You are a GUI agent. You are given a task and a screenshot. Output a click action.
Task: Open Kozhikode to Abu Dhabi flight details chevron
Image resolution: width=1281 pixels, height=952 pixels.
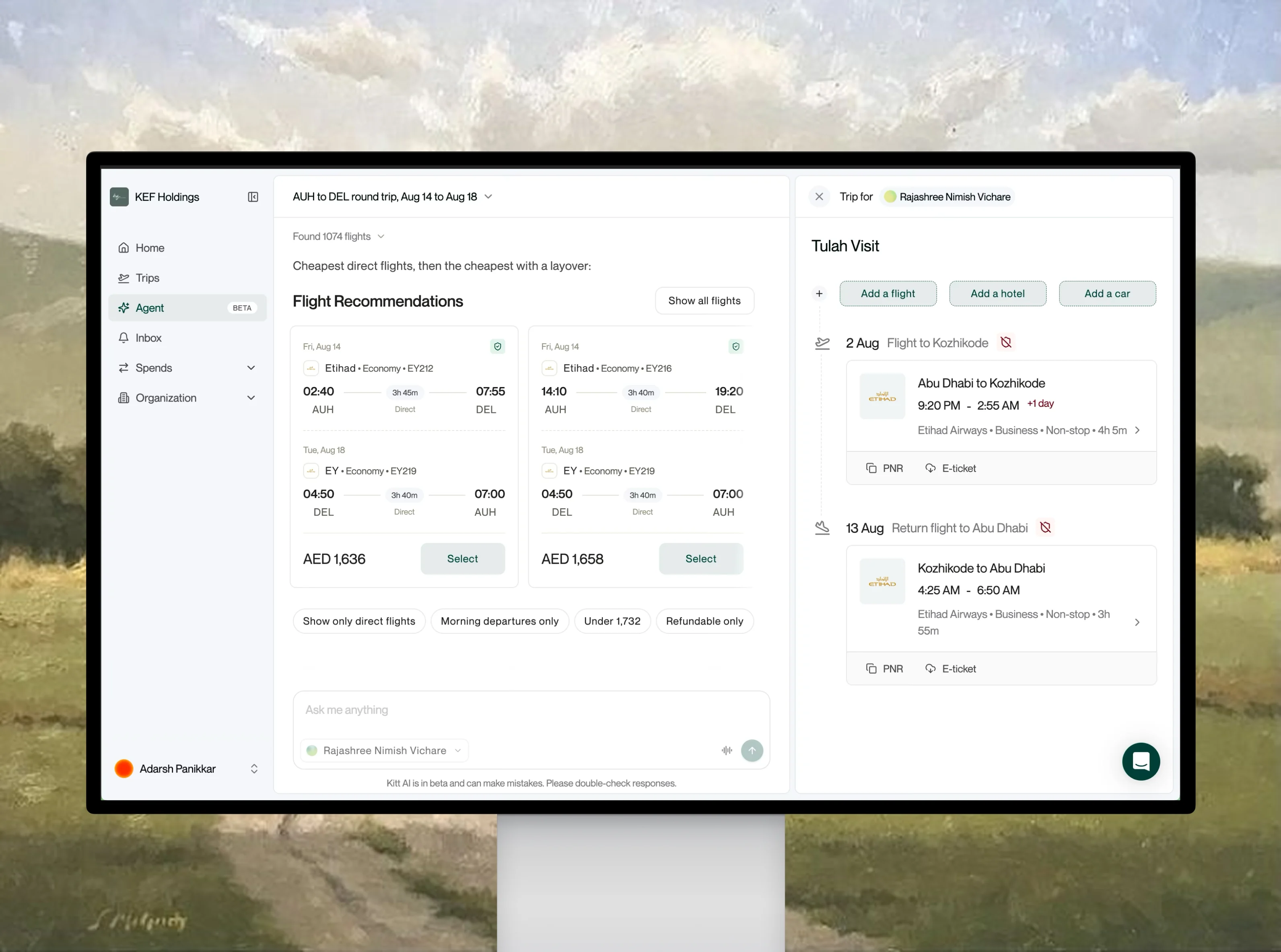[1137, 622]
